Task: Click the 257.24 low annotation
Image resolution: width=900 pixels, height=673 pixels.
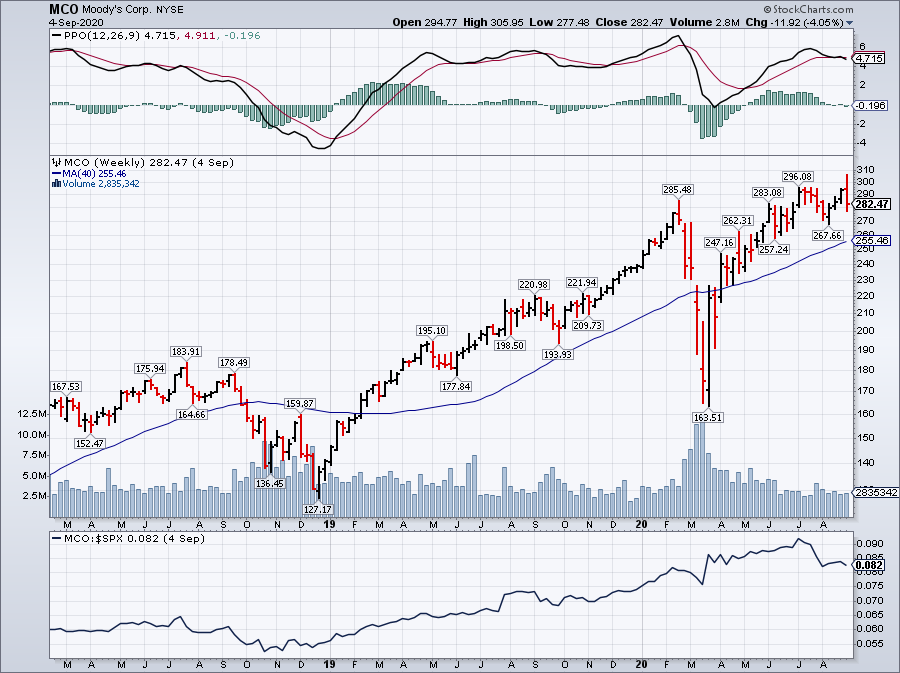Action: (774, 250)
